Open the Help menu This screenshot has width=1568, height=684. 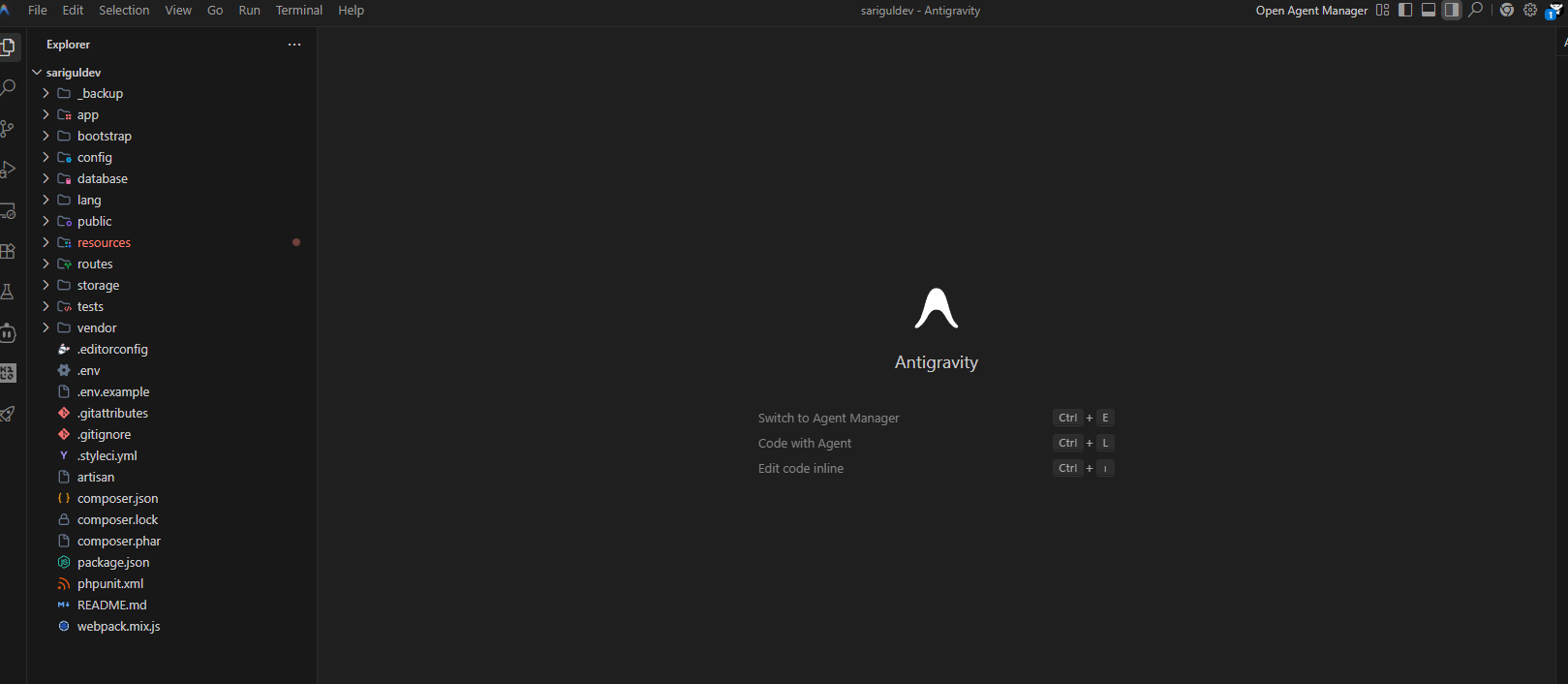click(x=351, y=11)
